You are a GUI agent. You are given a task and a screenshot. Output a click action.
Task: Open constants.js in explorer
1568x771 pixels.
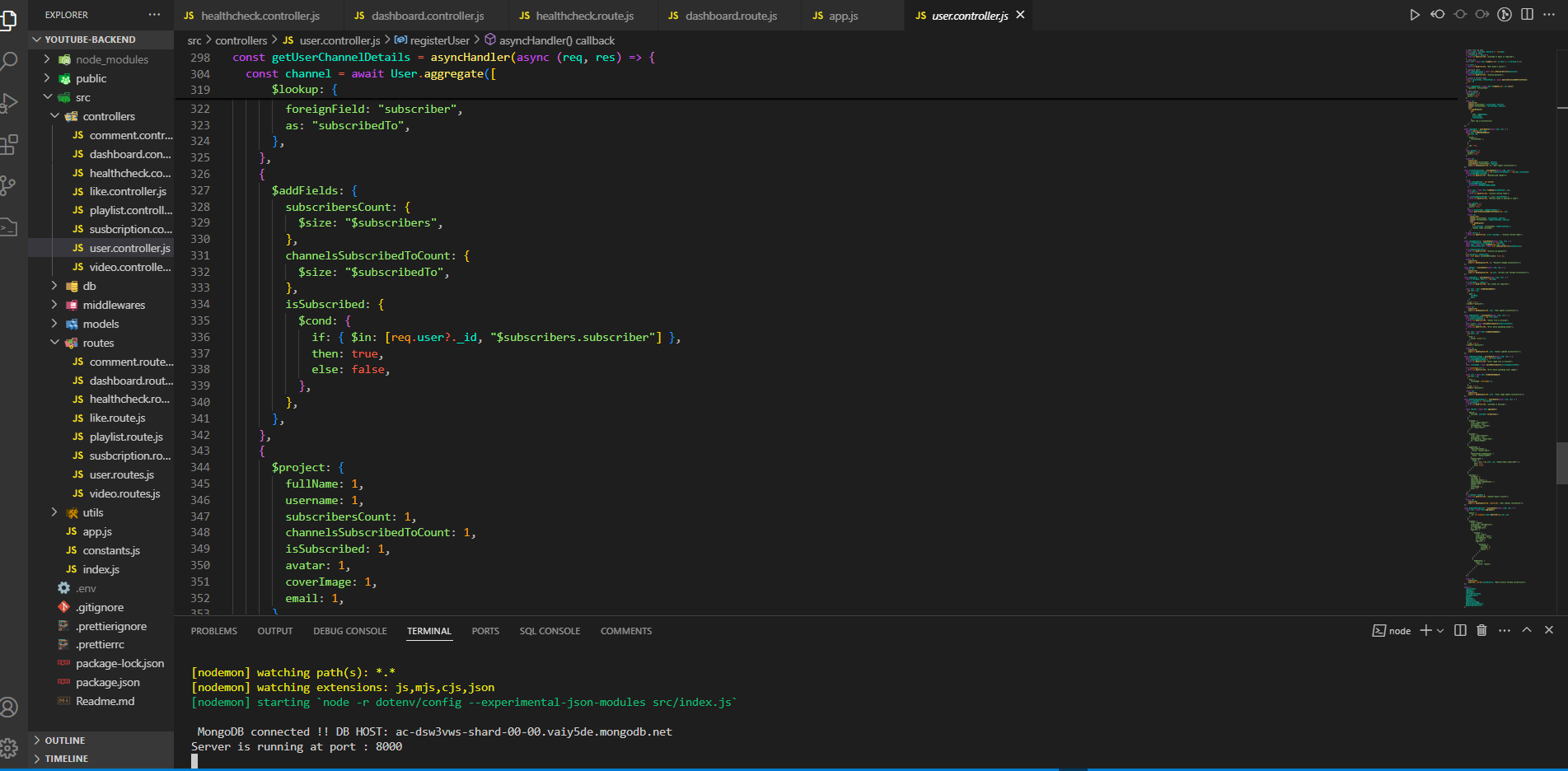tap(101, 550)
